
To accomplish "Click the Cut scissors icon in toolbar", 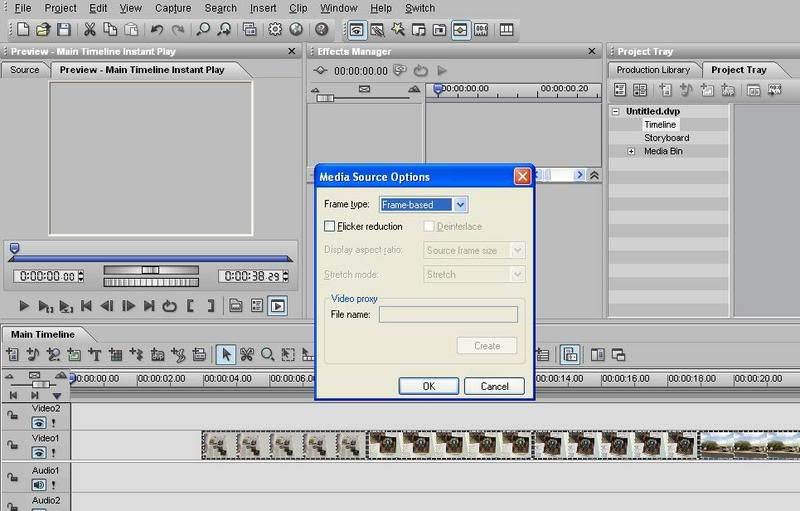I will click(90, 30).
